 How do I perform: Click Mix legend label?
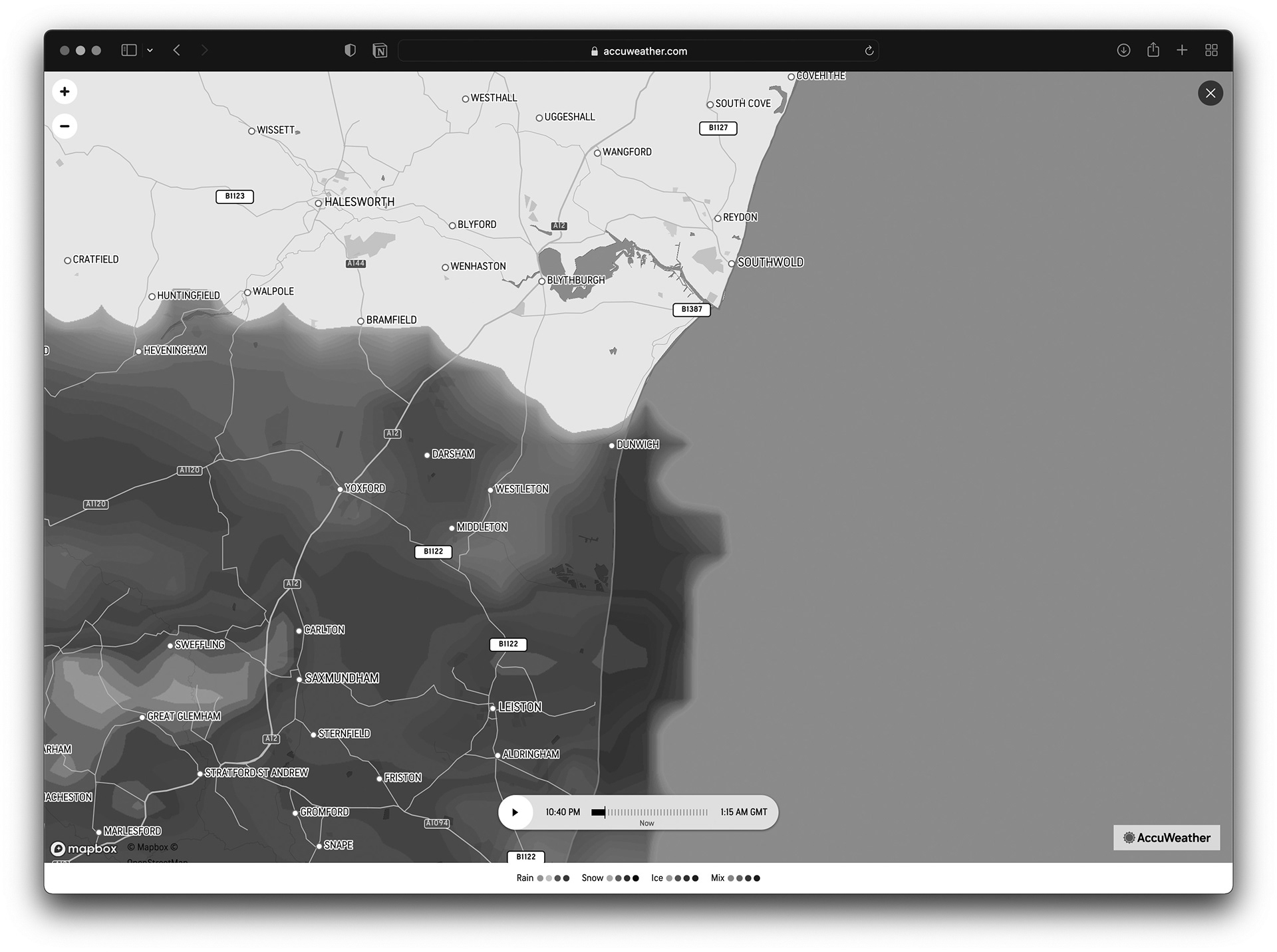[718, 878]
